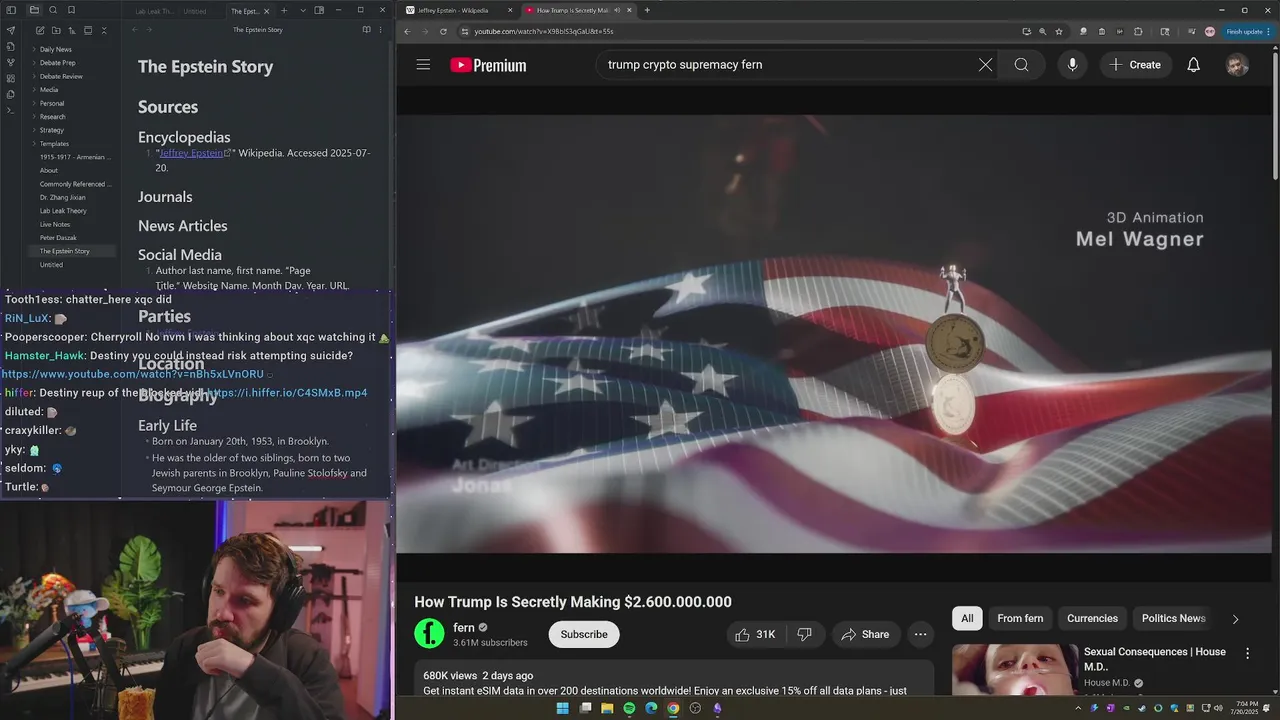Create a new folder in the Obsidian explorer
The height and width of the screenshot is (720, 1280).
click(x=56, y=31)
